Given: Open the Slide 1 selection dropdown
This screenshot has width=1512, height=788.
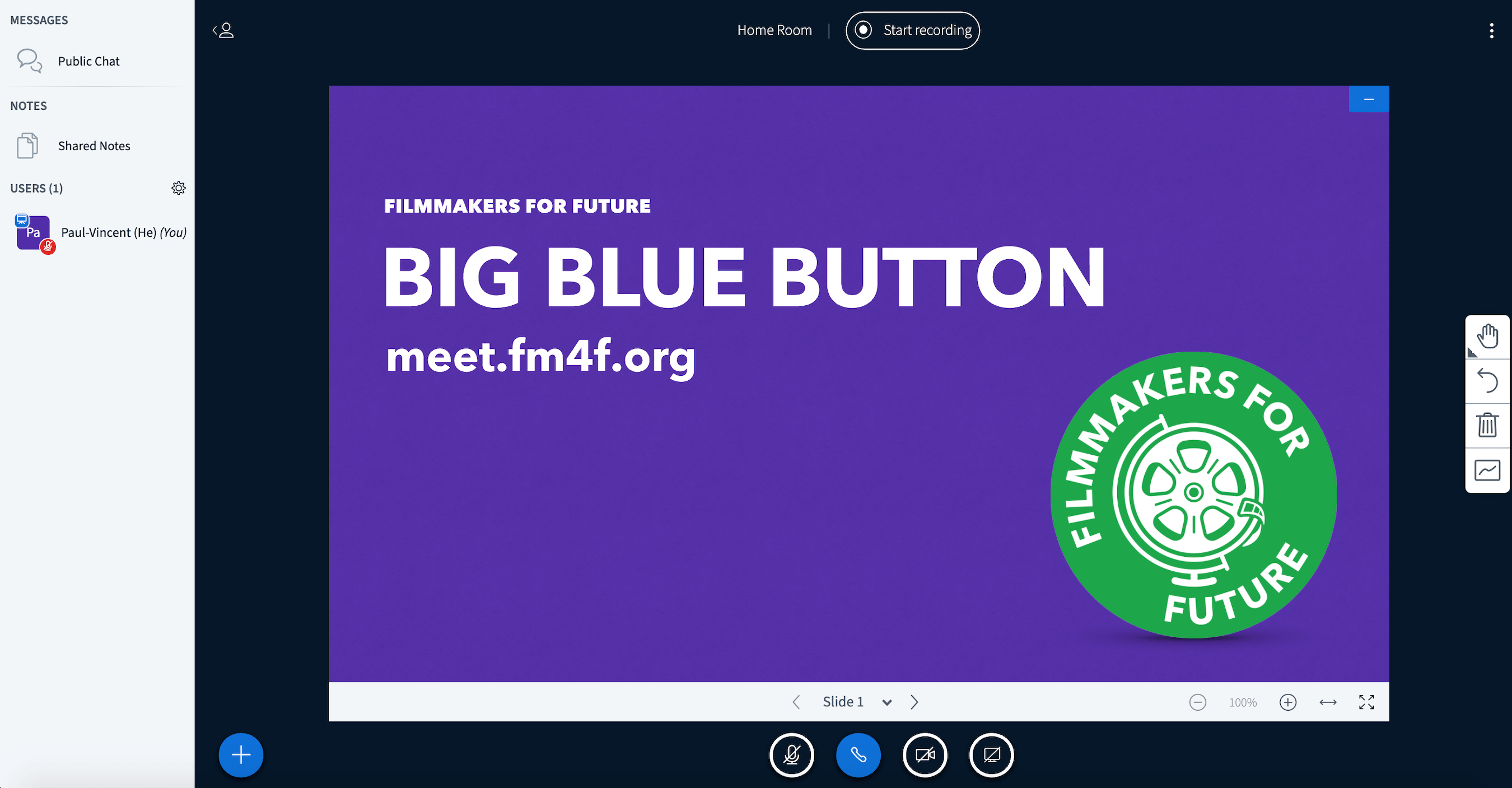Looking at the screenshot, I should pos(857,702).
